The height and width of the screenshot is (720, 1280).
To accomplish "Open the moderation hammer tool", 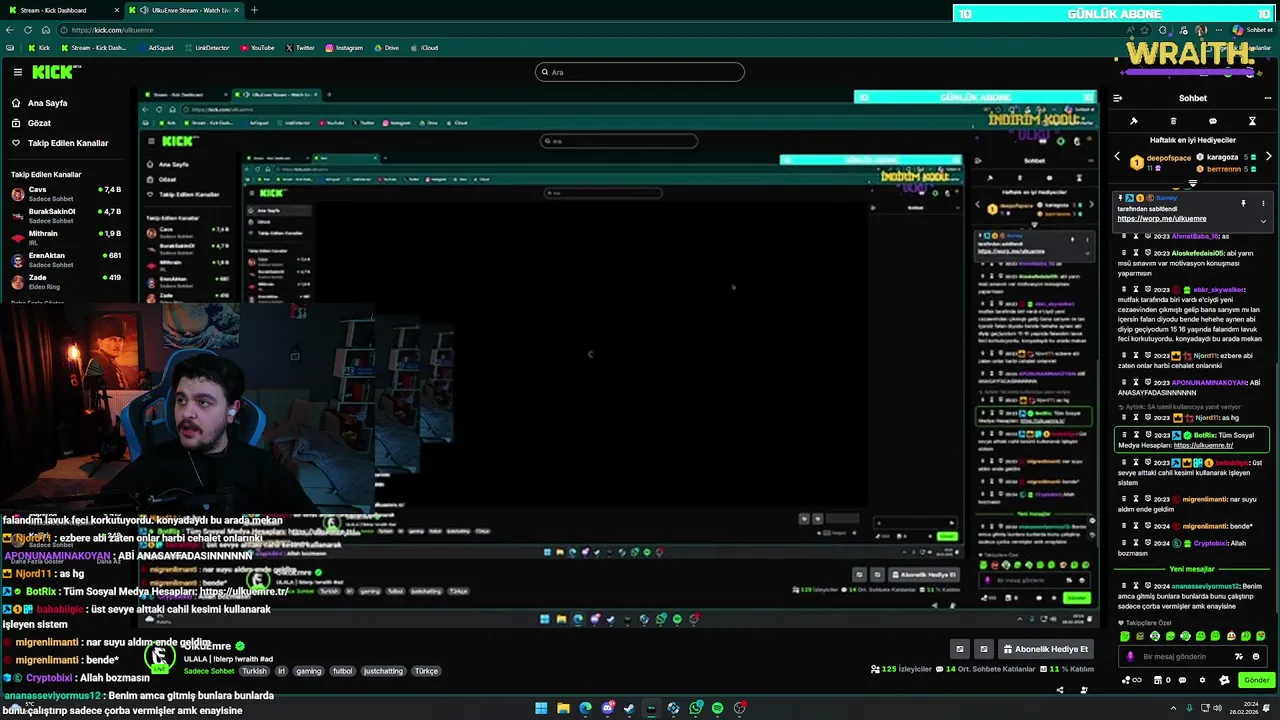I will tap(1134, 121).
